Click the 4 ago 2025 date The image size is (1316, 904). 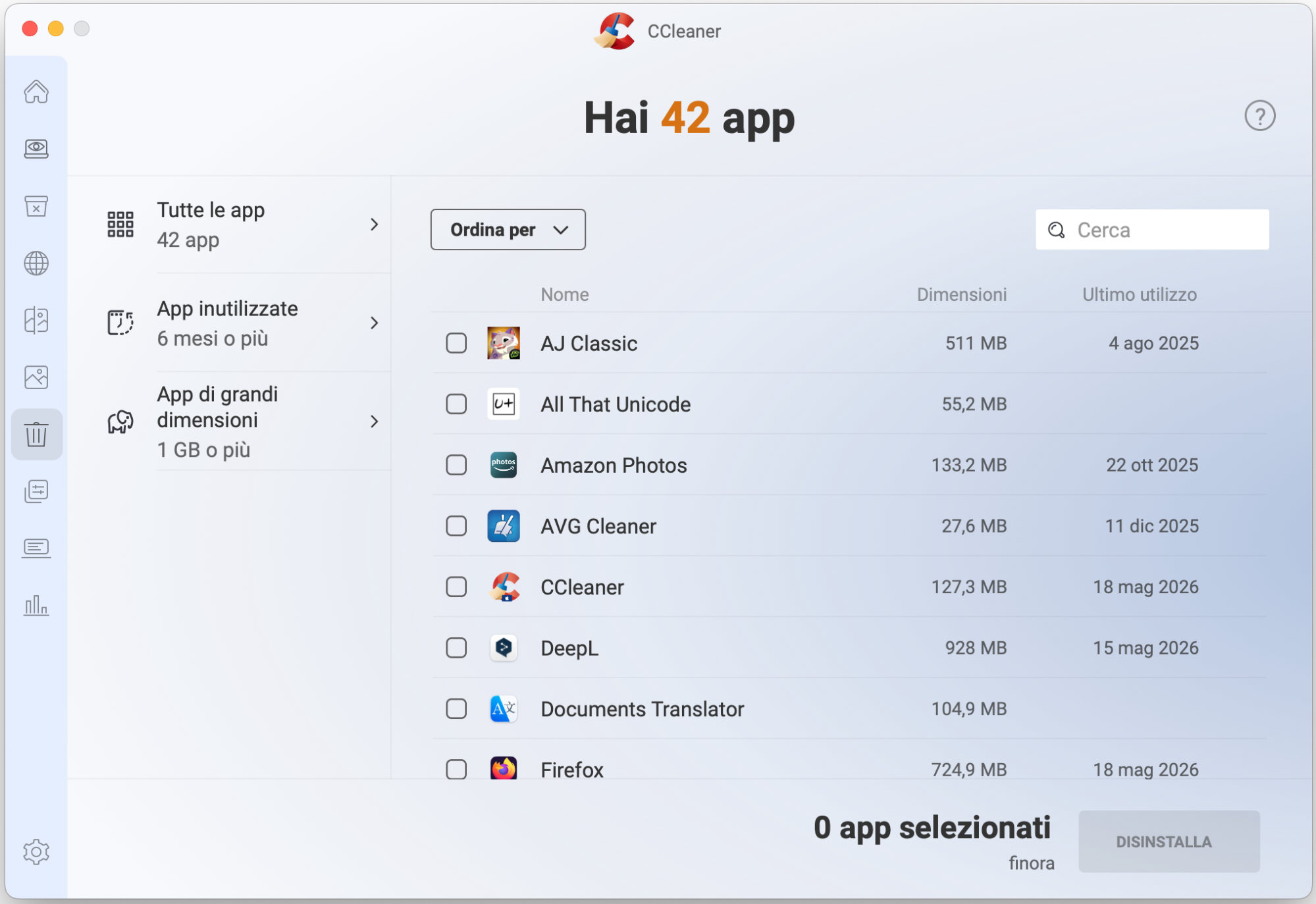tap(1153, 343)
